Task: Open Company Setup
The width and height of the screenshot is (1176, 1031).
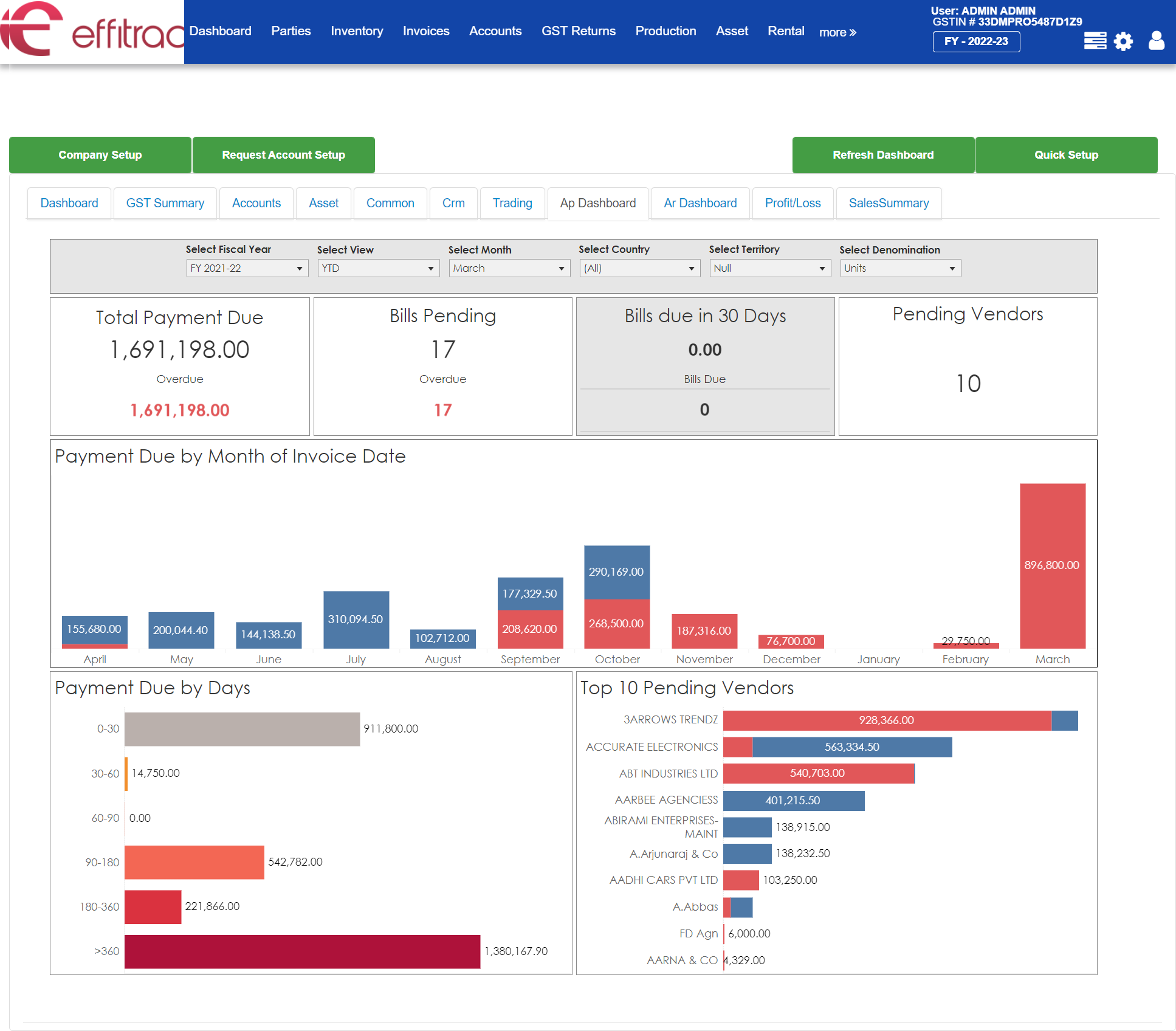Action: pyautogui.click(x=100, y=155)
